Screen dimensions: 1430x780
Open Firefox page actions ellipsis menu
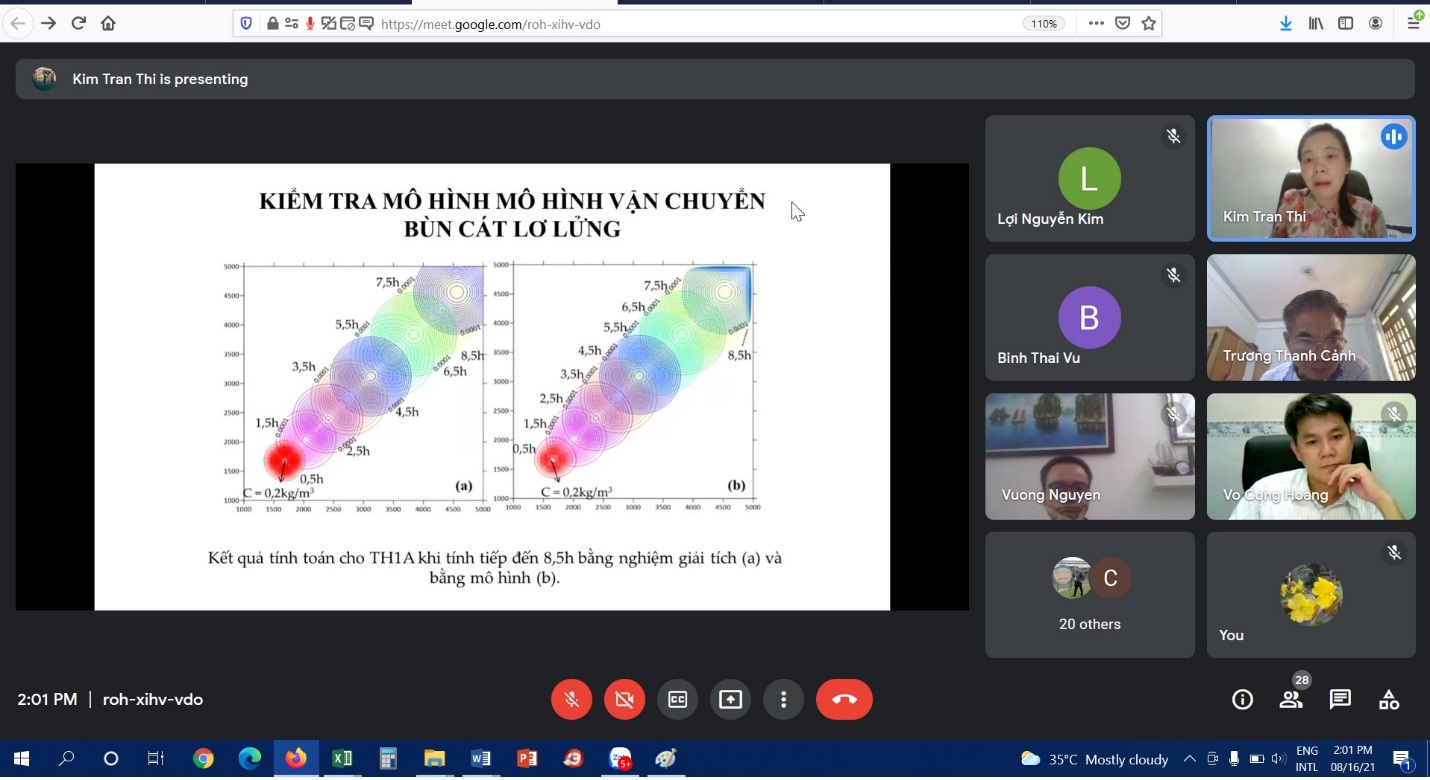tap(1096, 23)
